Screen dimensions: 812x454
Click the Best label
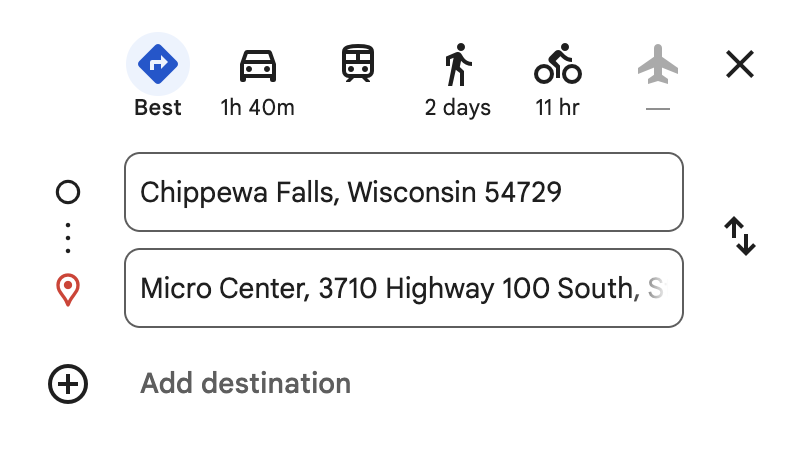pos(158,108)
